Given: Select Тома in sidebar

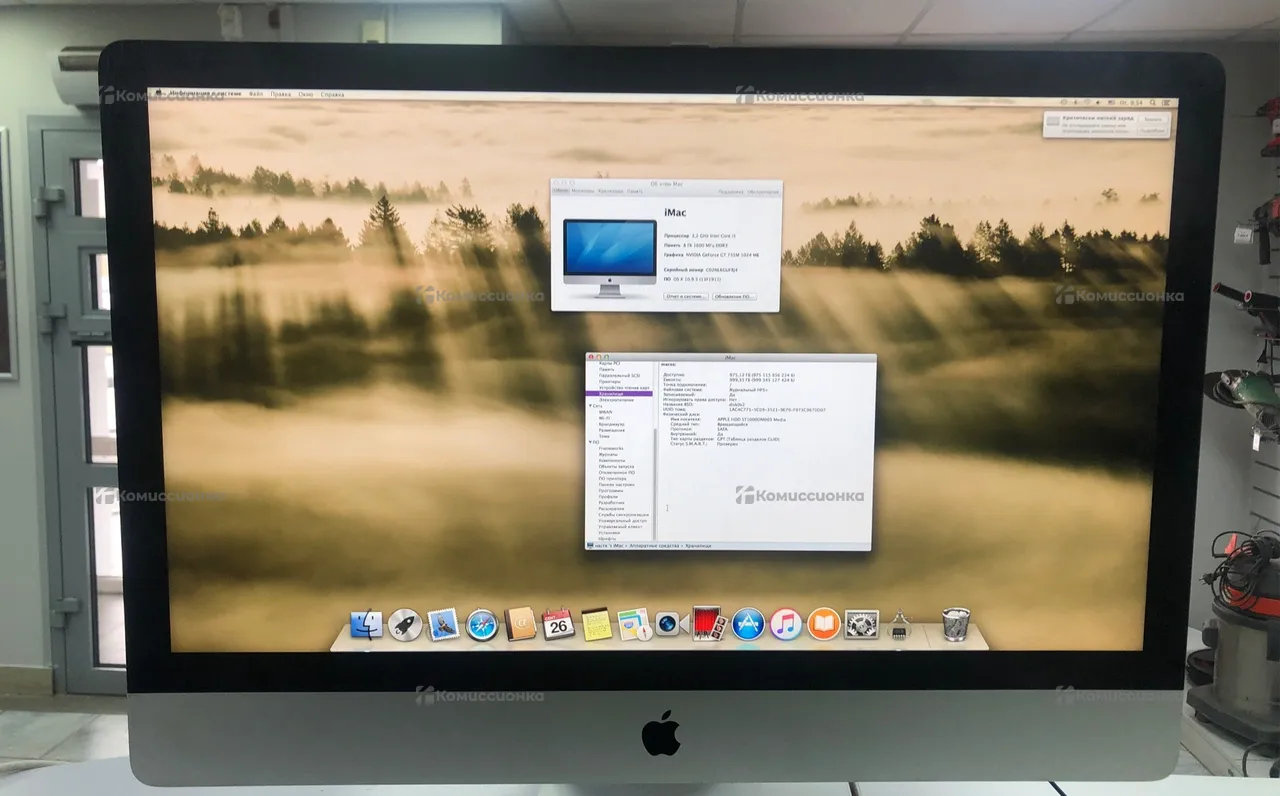Looking at the screenshot, I should point(604,436).
